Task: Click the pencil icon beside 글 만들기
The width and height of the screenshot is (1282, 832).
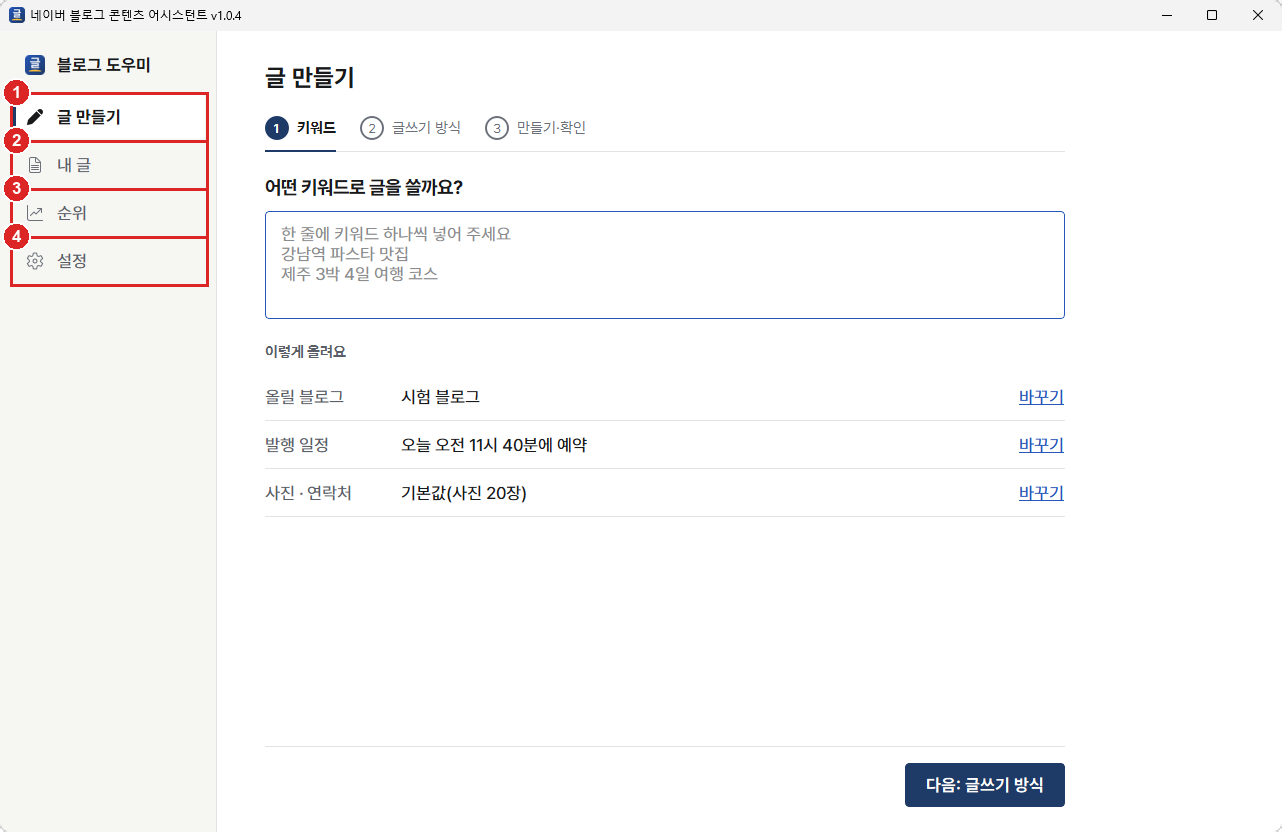Action: coord(35,117)
